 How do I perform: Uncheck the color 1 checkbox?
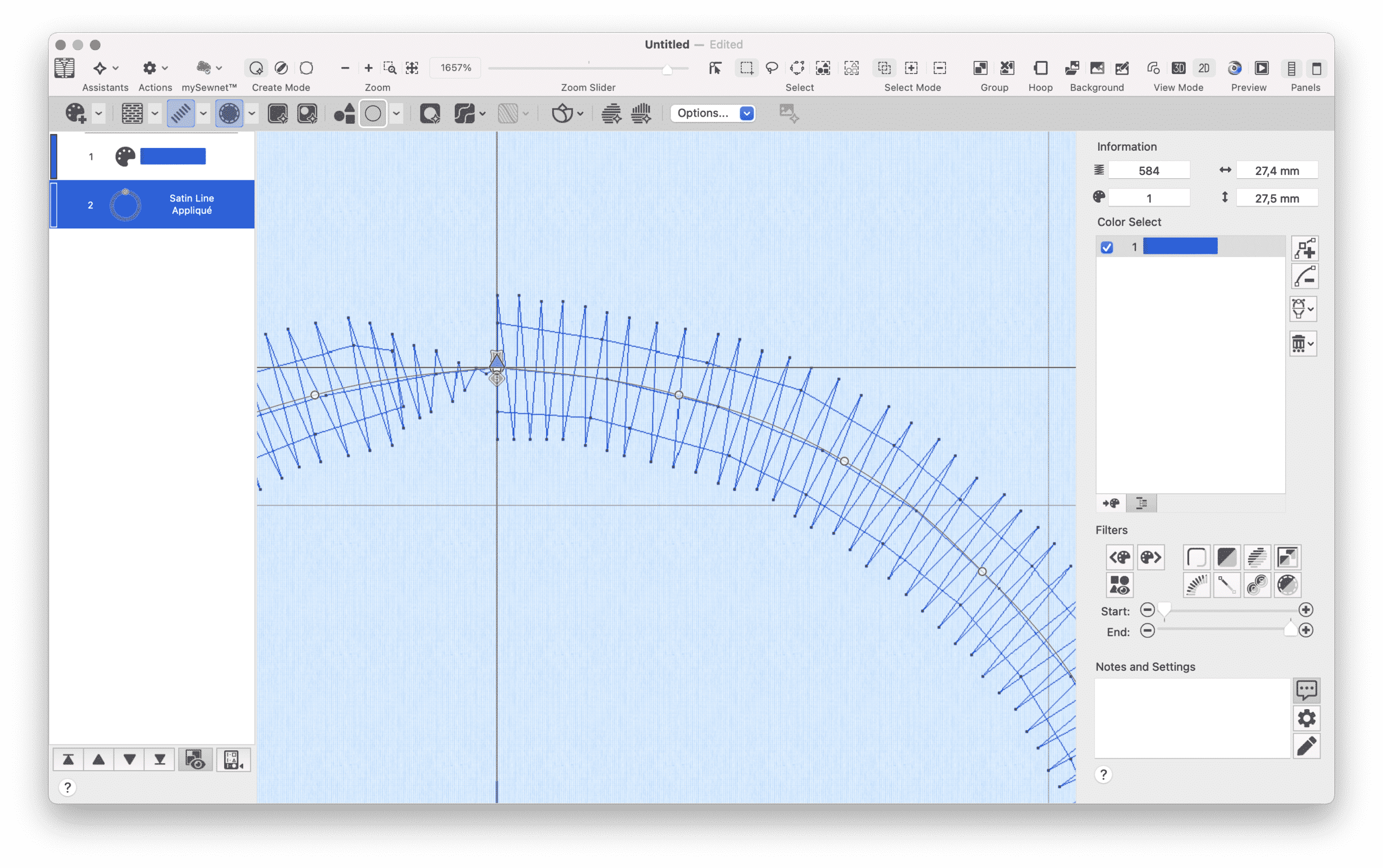(1106, 247)
